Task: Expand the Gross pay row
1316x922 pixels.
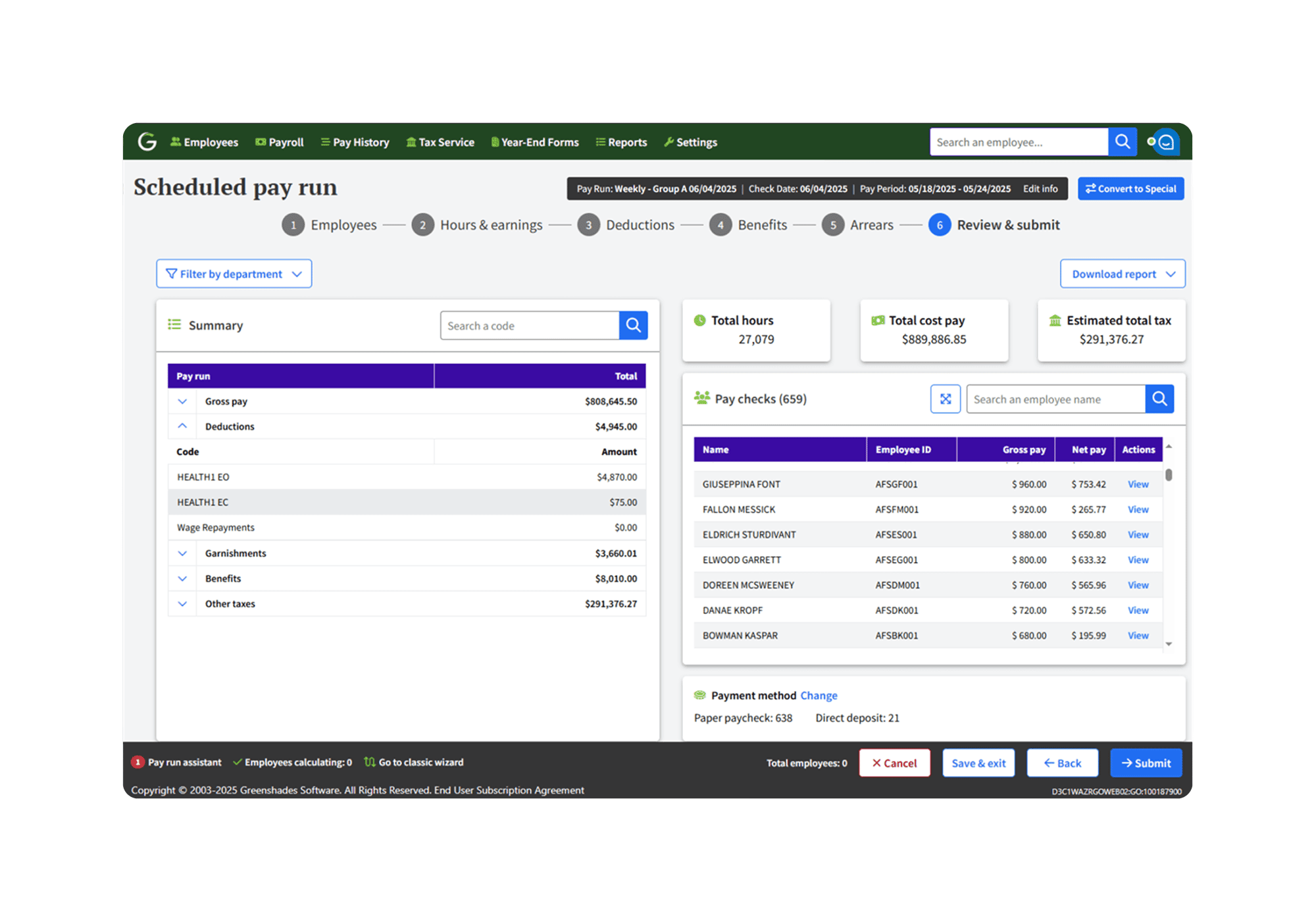Action: coord(182,401)
